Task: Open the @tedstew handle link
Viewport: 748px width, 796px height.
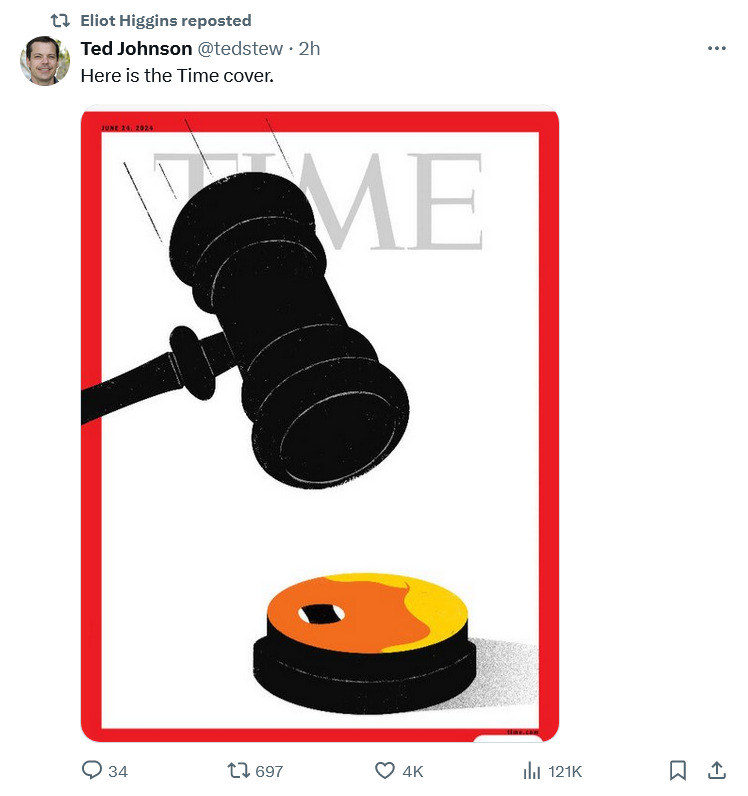Action: [240, 49]
